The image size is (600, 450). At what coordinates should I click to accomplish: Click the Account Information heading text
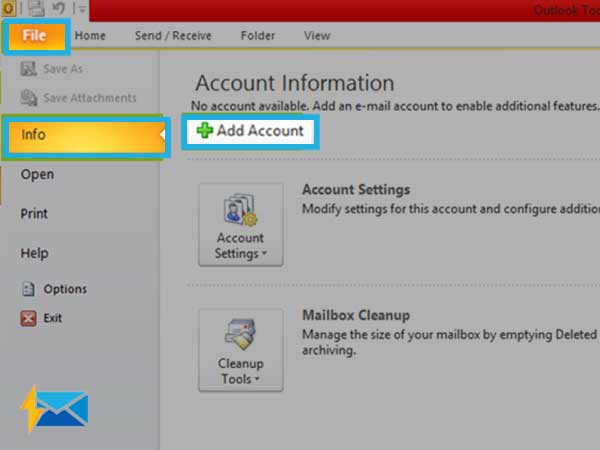[x=295, y=83]
